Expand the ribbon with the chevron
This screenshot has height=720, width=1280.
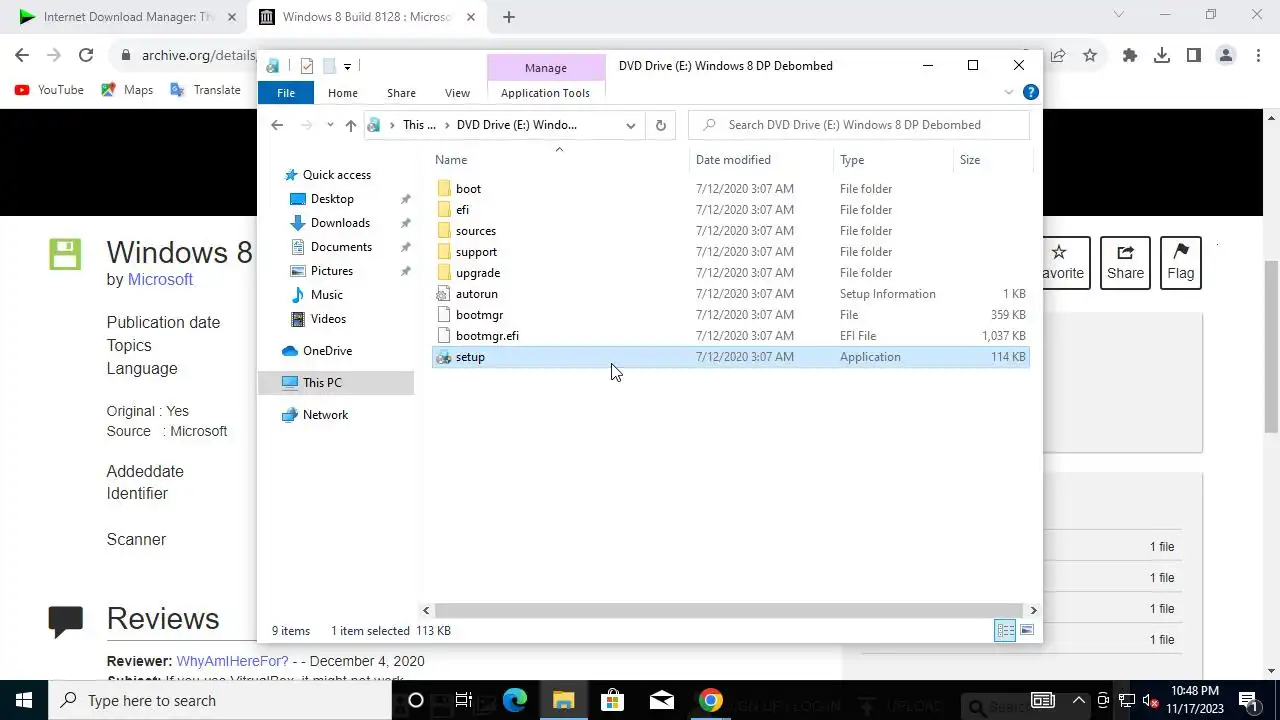pos(1008,92)
